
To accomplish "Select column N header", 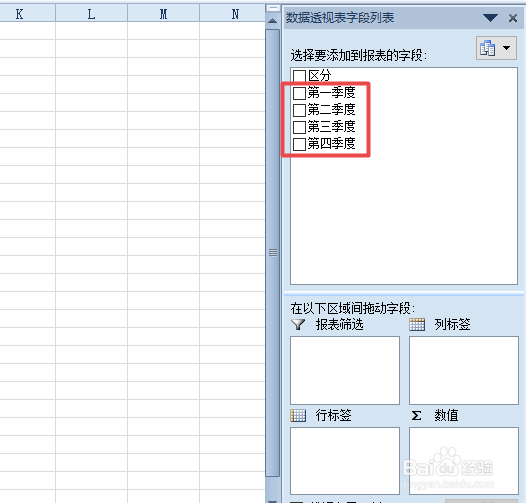I will click(233, 14).
